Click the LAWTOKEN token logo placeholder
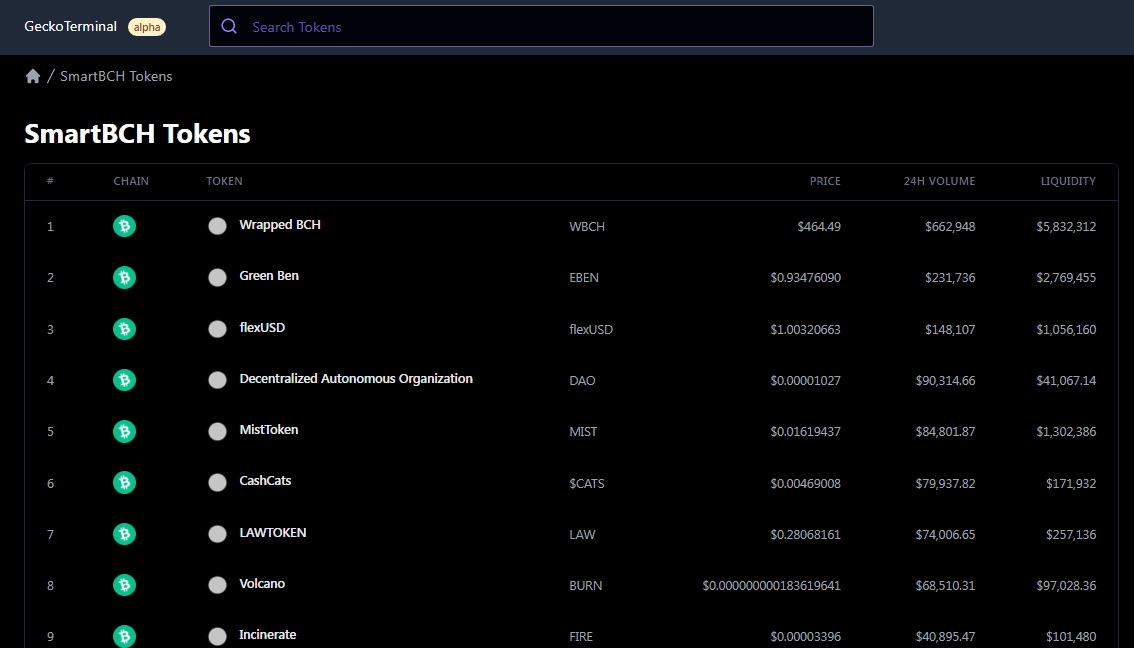Image resolution: width=1134 pixels, height=648 pixels. coord(218,534)
